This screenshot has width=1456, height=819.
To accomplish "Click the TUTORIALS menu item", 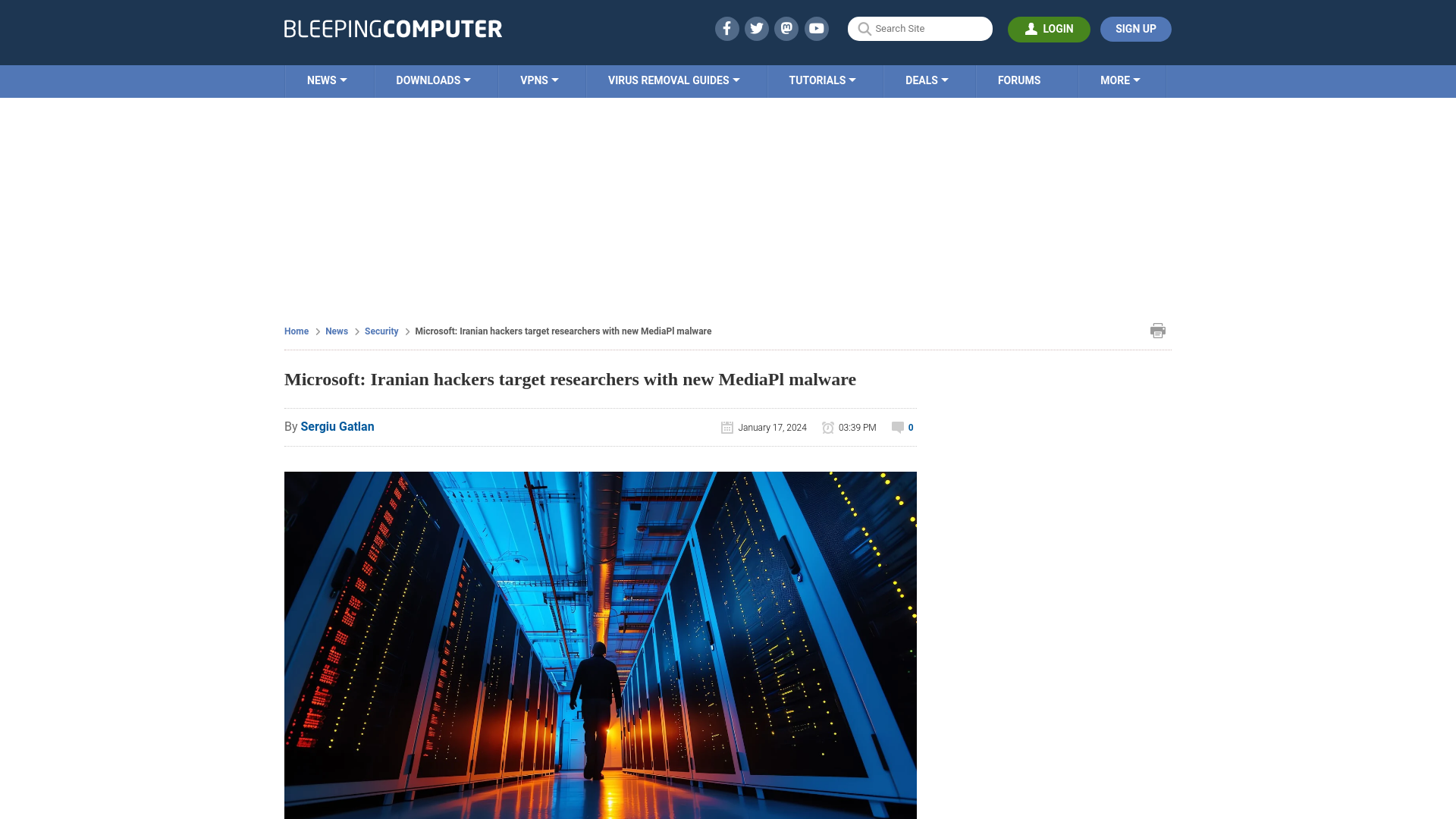I will [x=821, y=81].
